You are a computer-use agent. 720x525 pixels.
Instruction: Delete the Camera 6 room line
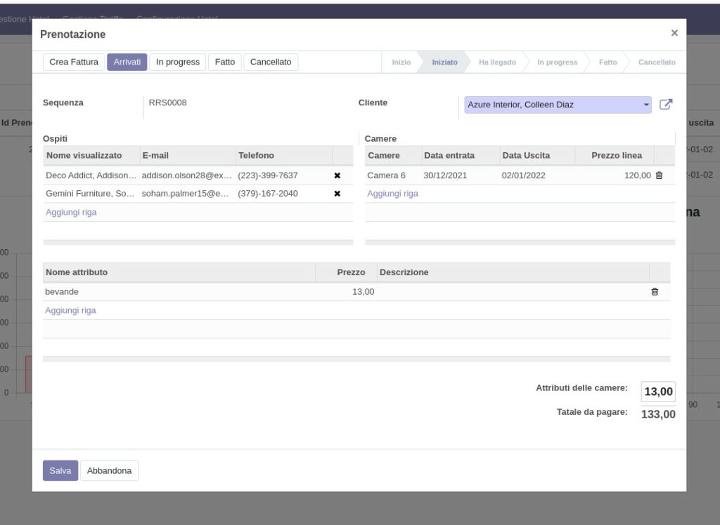coord(658,175)
